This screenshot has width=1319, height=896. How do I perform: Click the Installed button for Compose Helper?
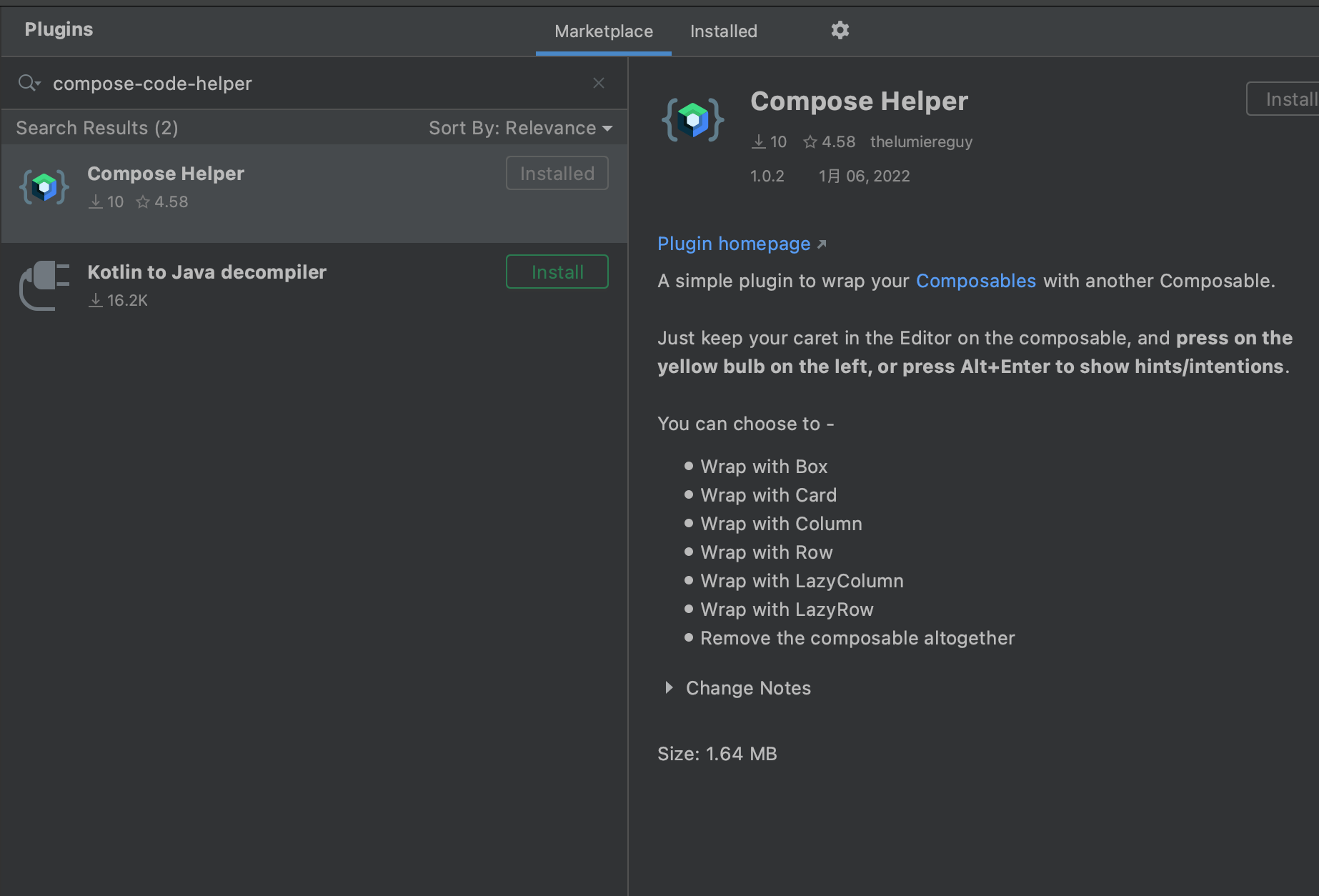point(557,172)
